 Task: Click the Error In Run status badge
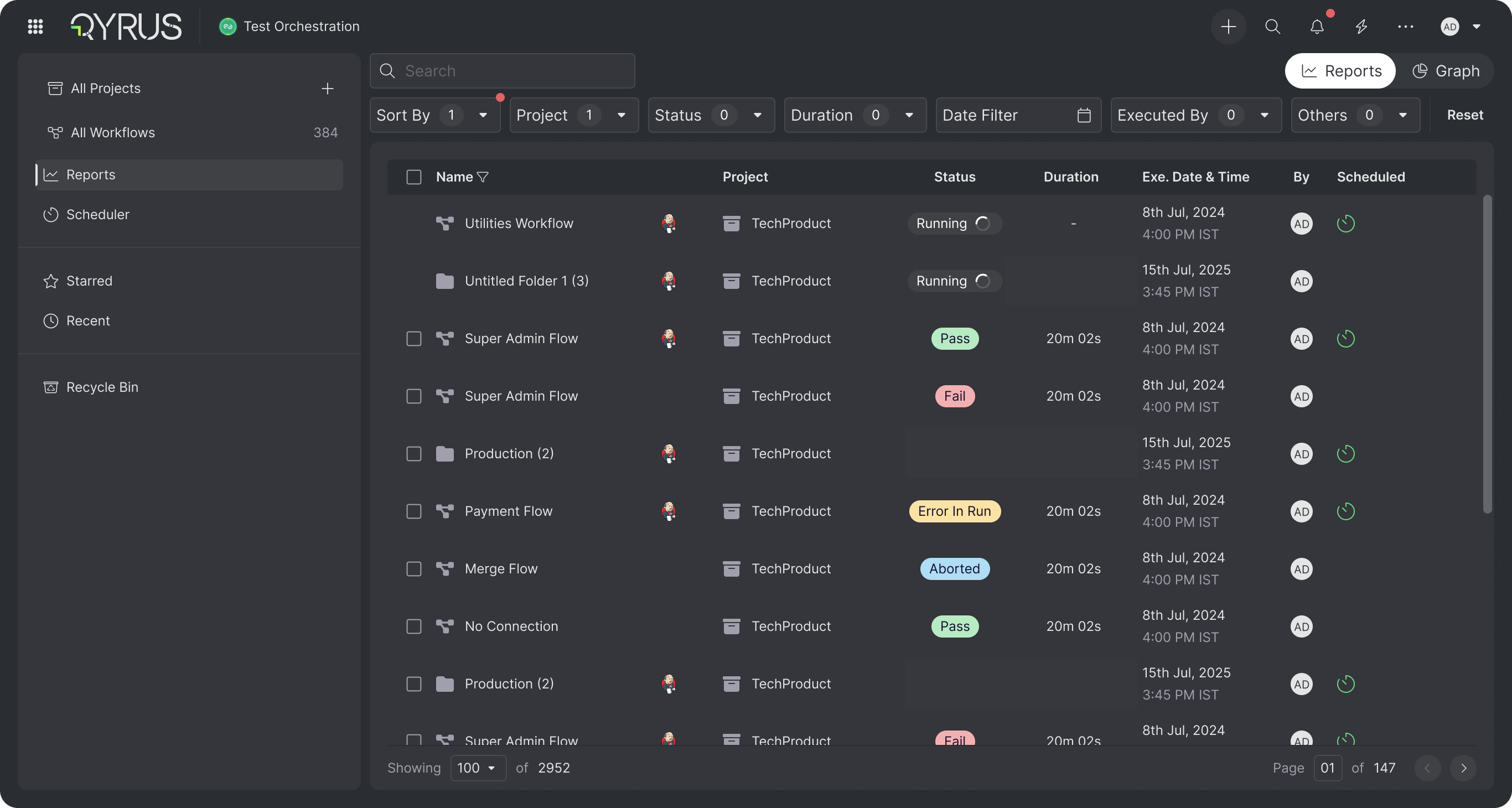(954, 511)
